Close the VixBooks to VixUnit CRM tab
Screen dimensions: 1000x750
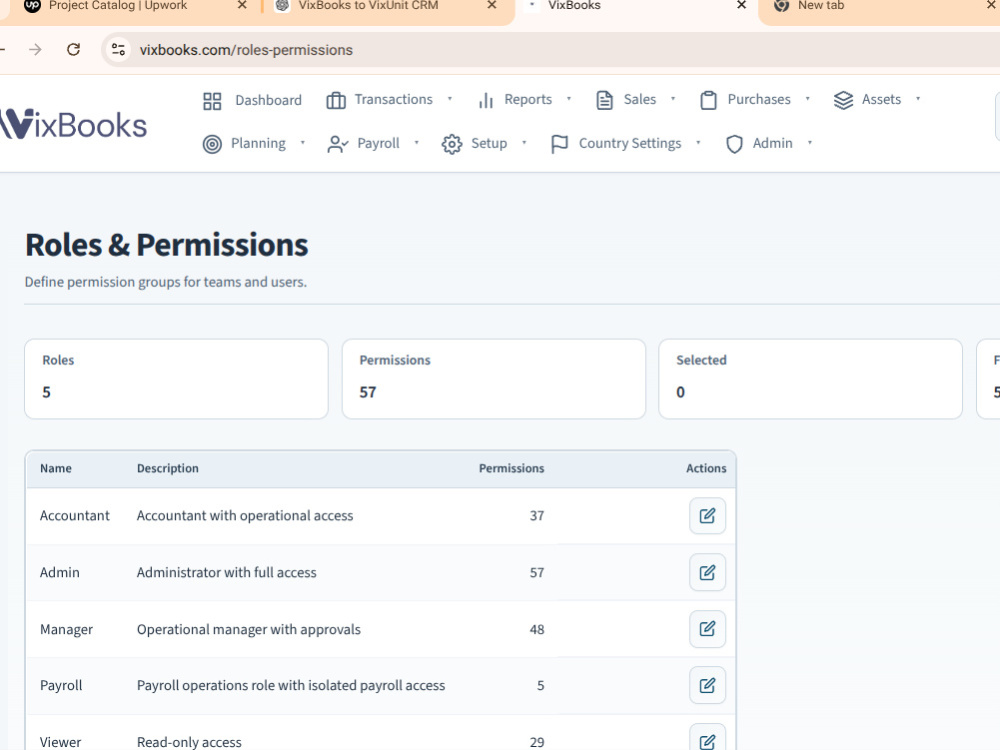coord(492,5)
